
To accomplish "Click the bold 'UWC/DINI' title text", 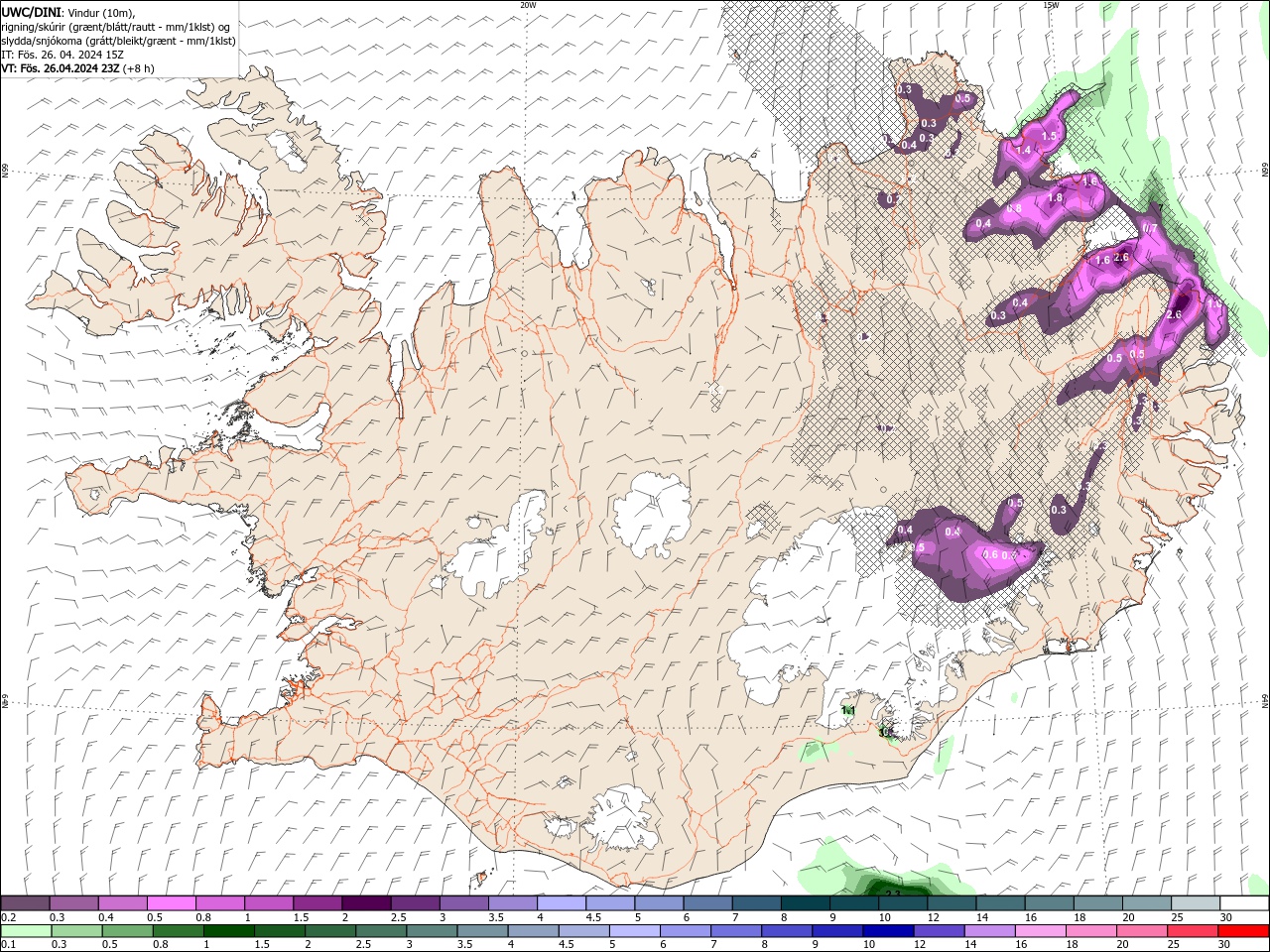I will 30,12.
